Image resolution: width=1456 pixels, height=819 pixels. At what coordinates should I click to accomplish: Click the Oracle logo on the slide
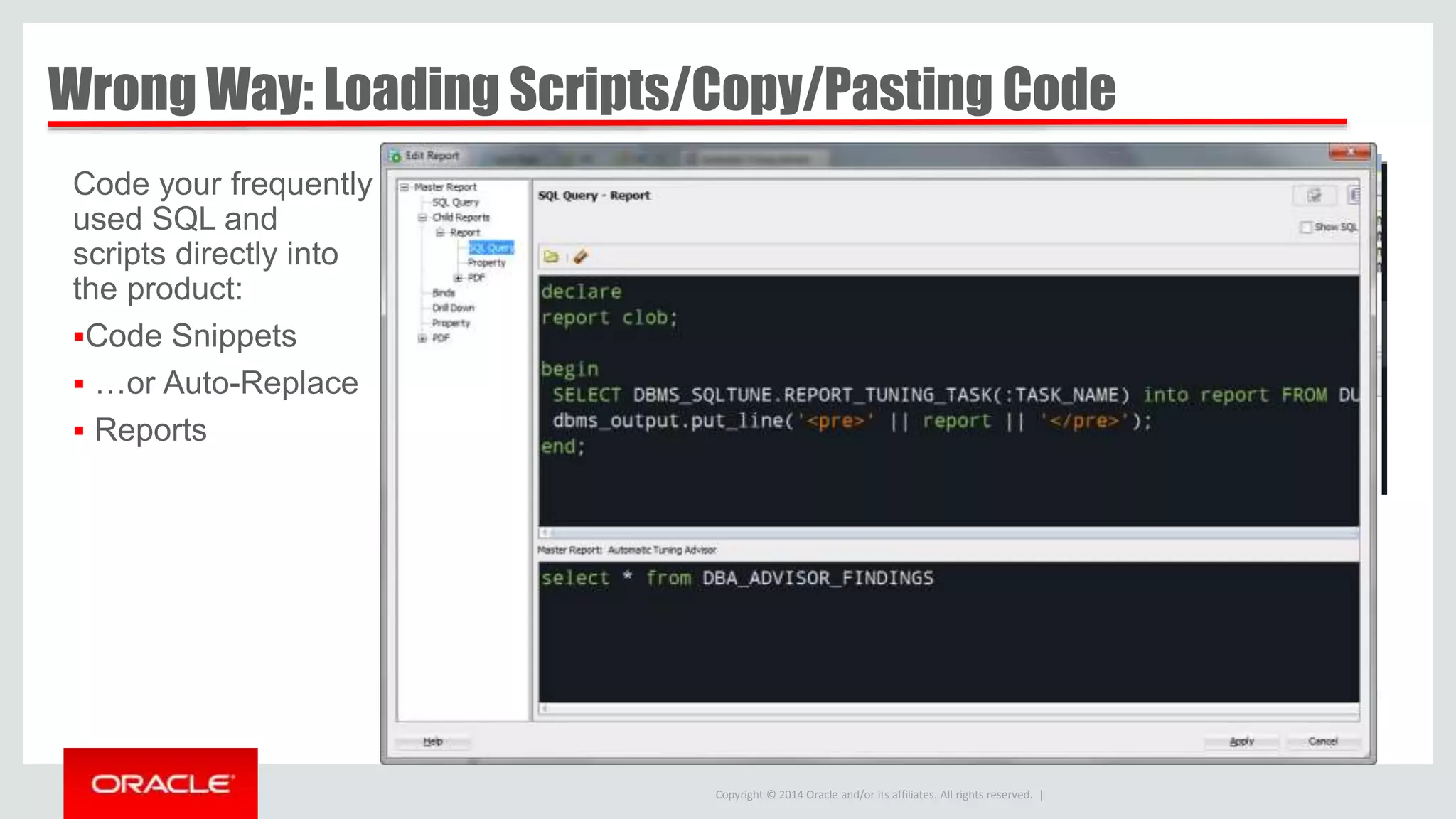(161, 783)
